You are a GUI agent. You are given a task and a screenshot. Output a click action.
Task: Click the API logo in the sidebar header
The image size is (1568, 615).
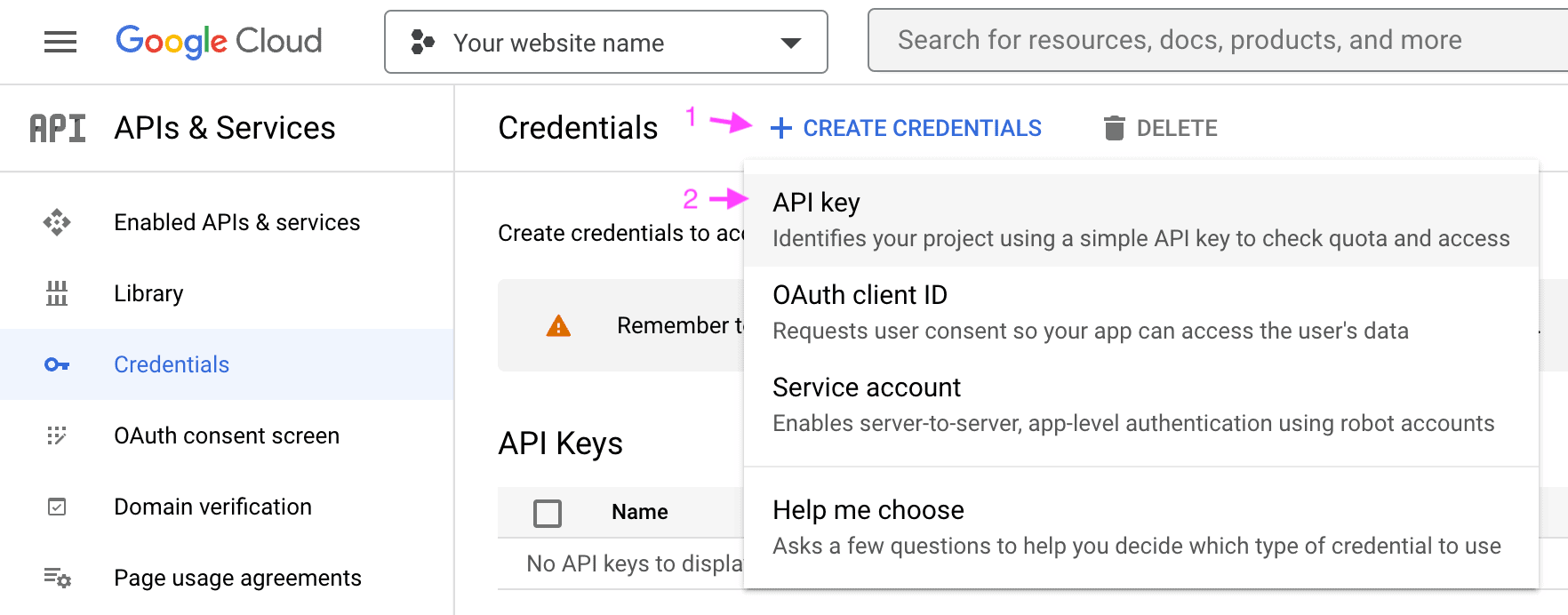pos(56,127)
